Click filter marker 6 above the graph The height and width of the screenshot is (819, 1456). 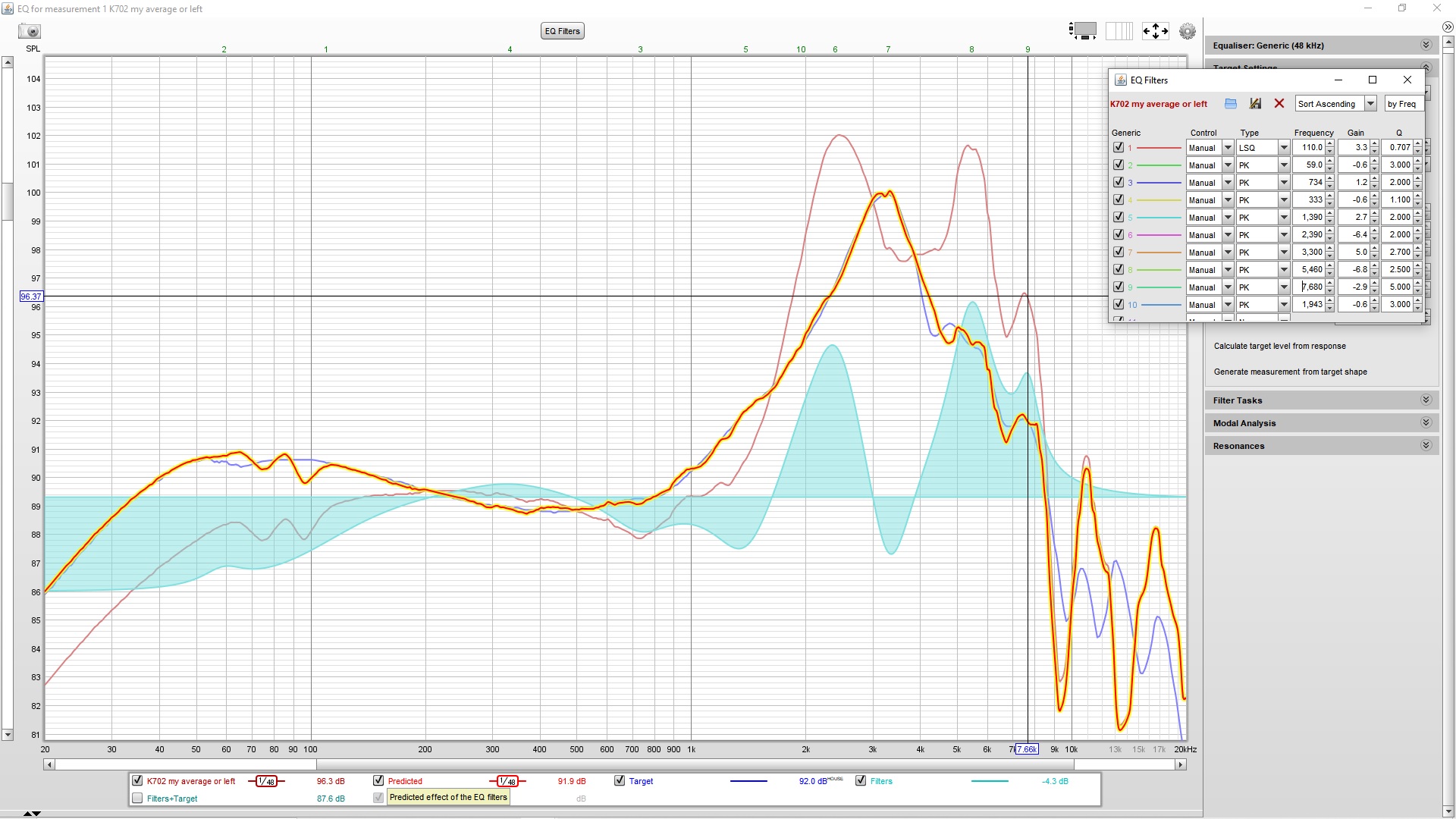[835, 49]
